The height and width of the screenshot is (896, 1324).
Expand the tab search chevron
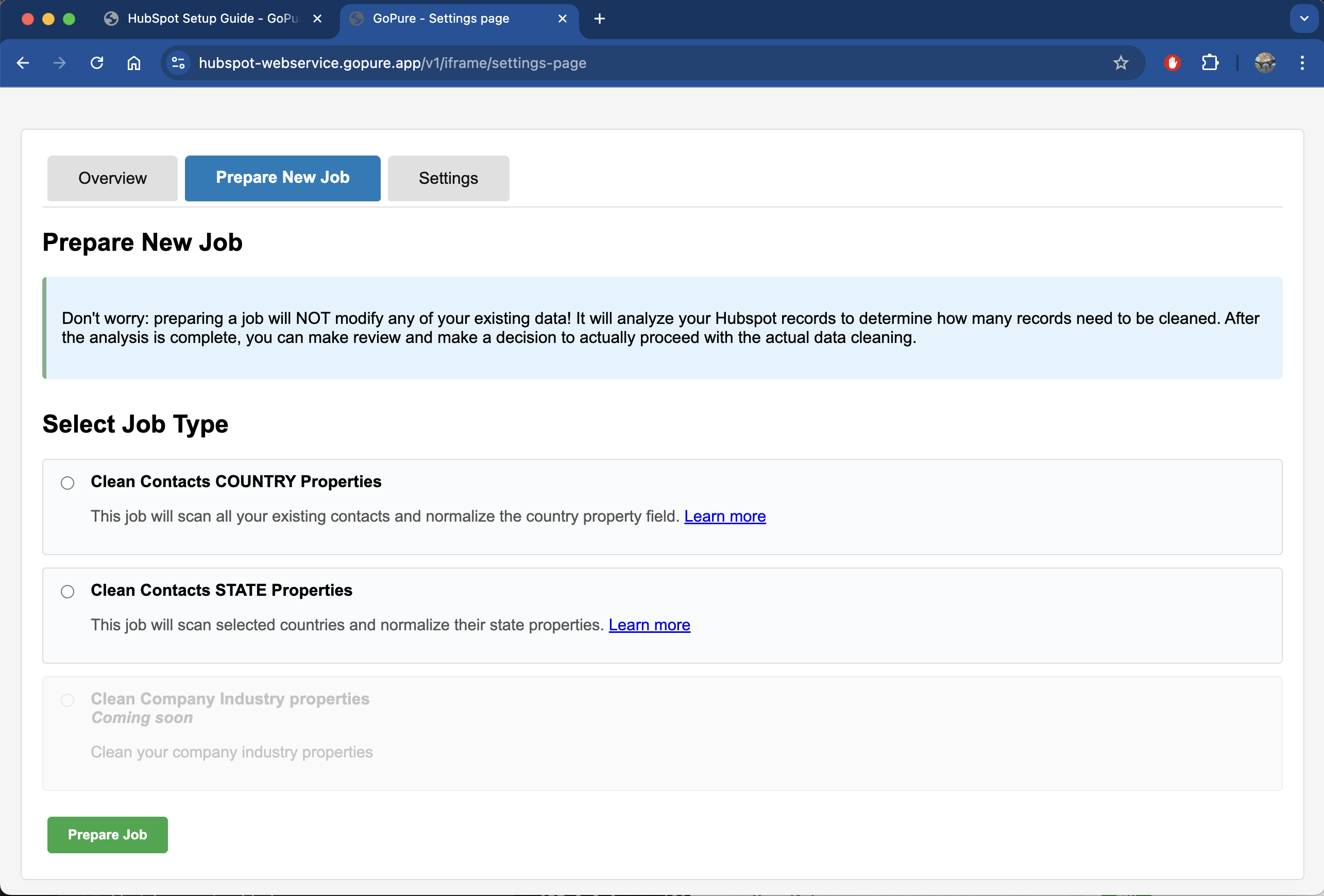coord(1304,18)
